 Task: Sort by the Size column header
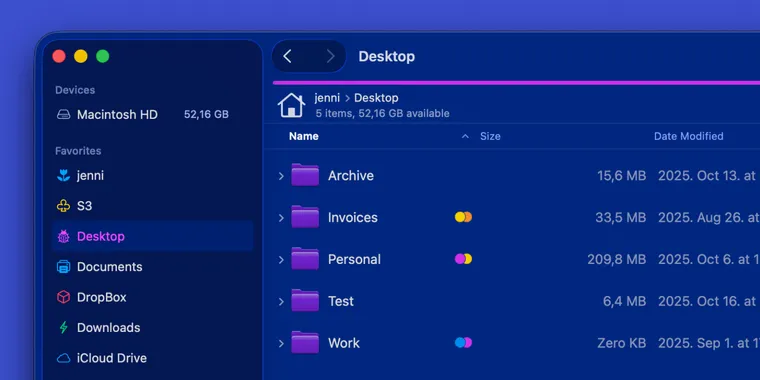tap(490, 136)
